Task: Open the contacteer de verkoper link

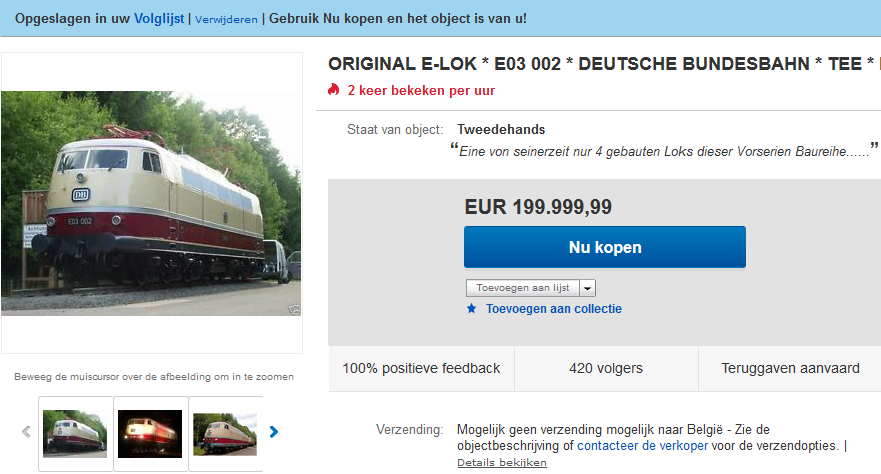Action: tap(642, 446)
